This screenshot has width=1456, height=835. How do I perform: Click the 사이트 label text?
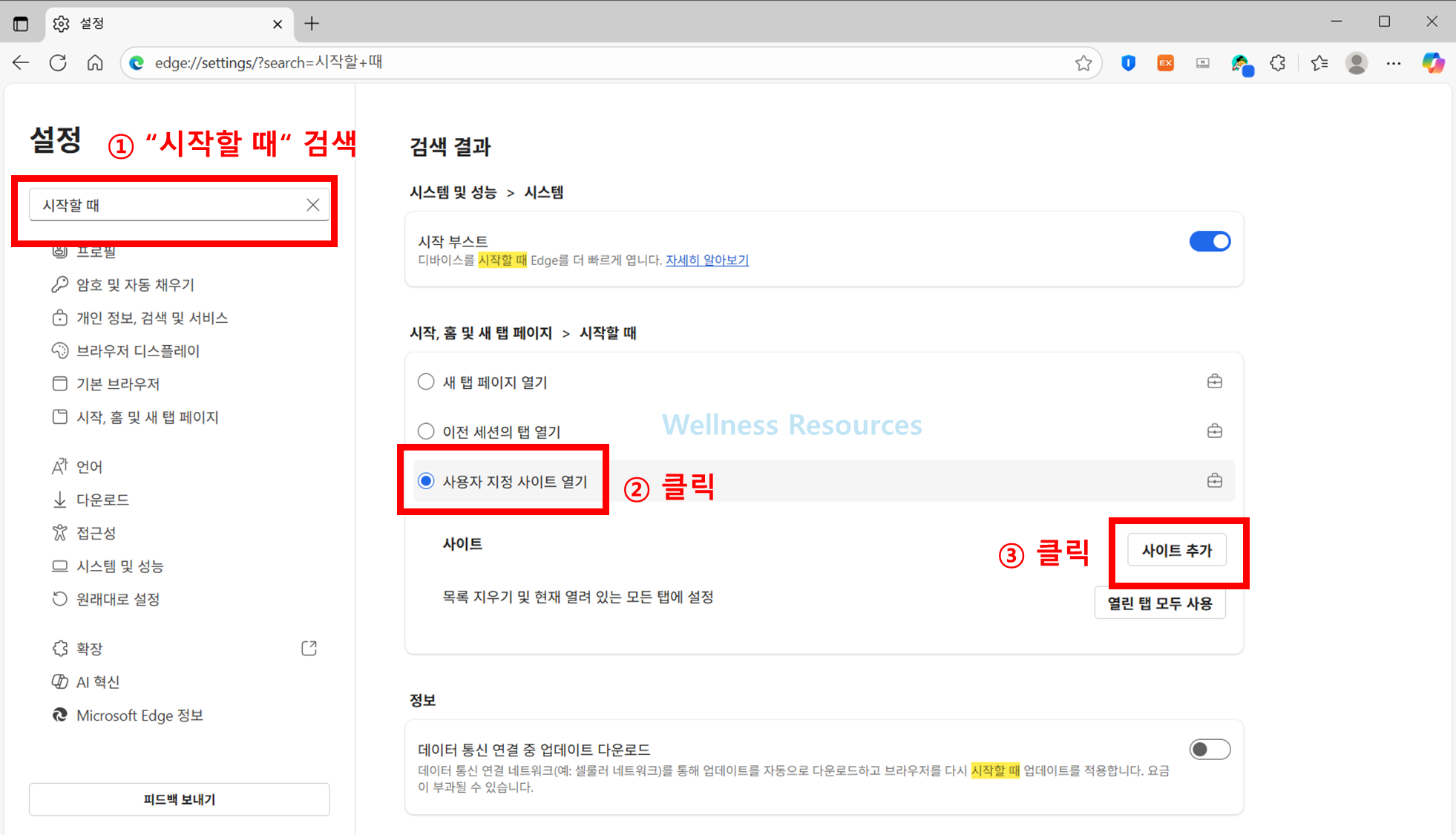click(462, 543)
